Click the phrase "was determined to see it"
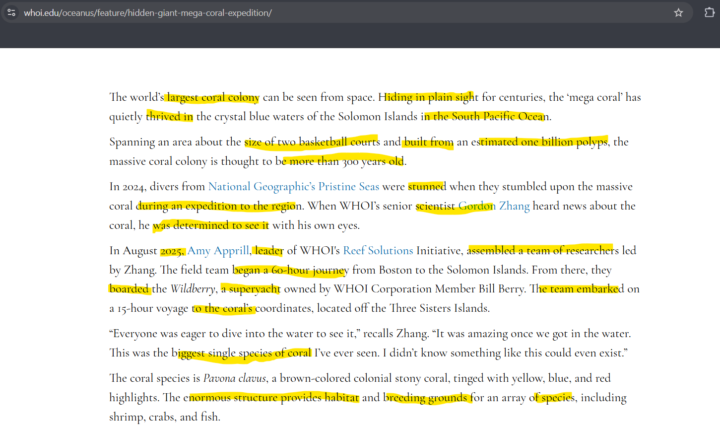 point(211,225)
